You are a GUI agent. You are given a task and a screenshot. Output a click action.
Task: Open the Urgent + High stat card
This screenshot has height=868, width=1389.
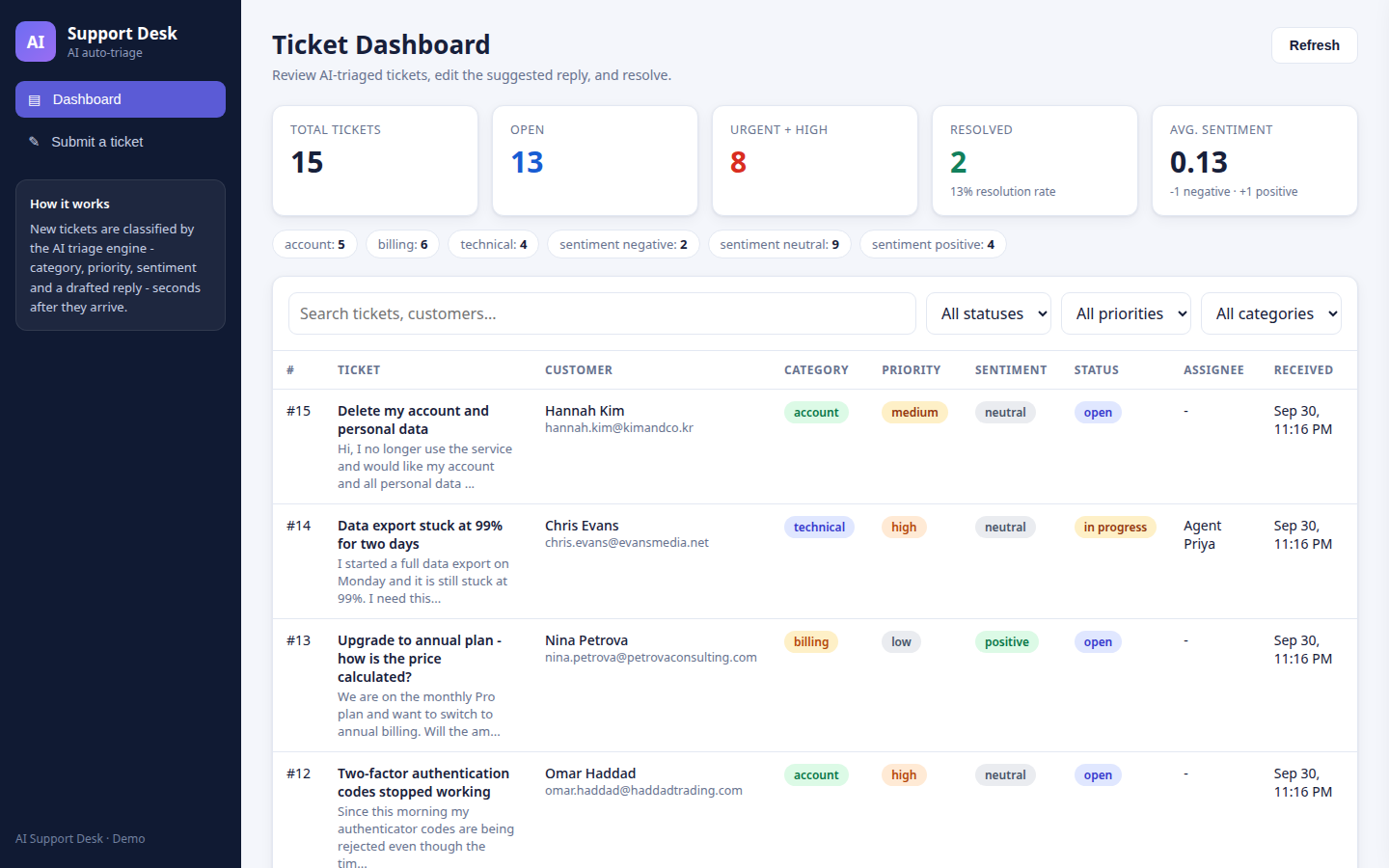(815, 160)
